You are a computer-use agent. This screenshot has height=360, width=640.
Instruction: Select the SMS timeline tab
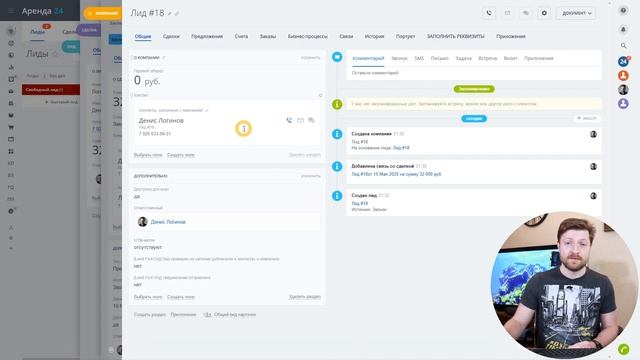click(419, 58)
